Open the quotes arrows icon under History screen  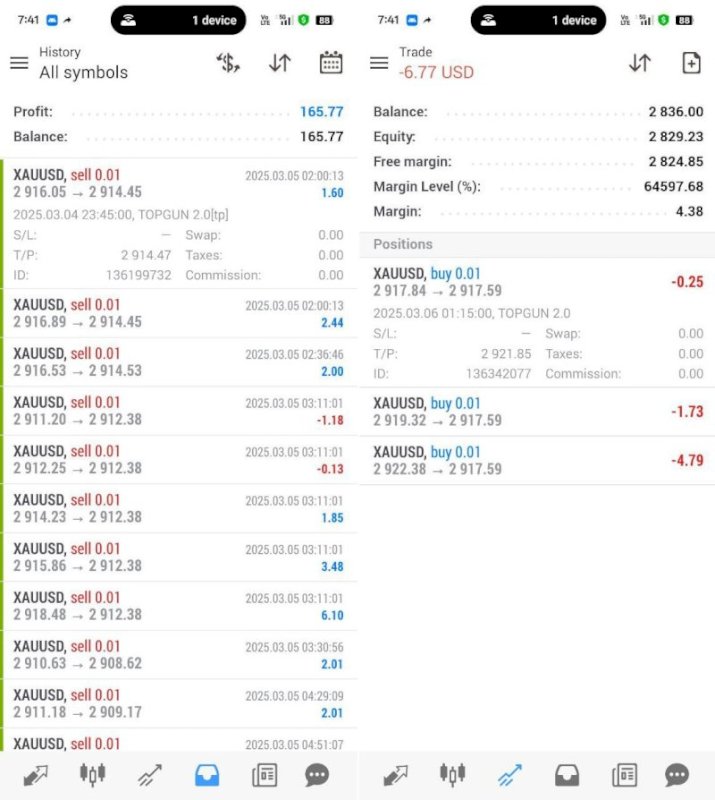click(36, 775)
